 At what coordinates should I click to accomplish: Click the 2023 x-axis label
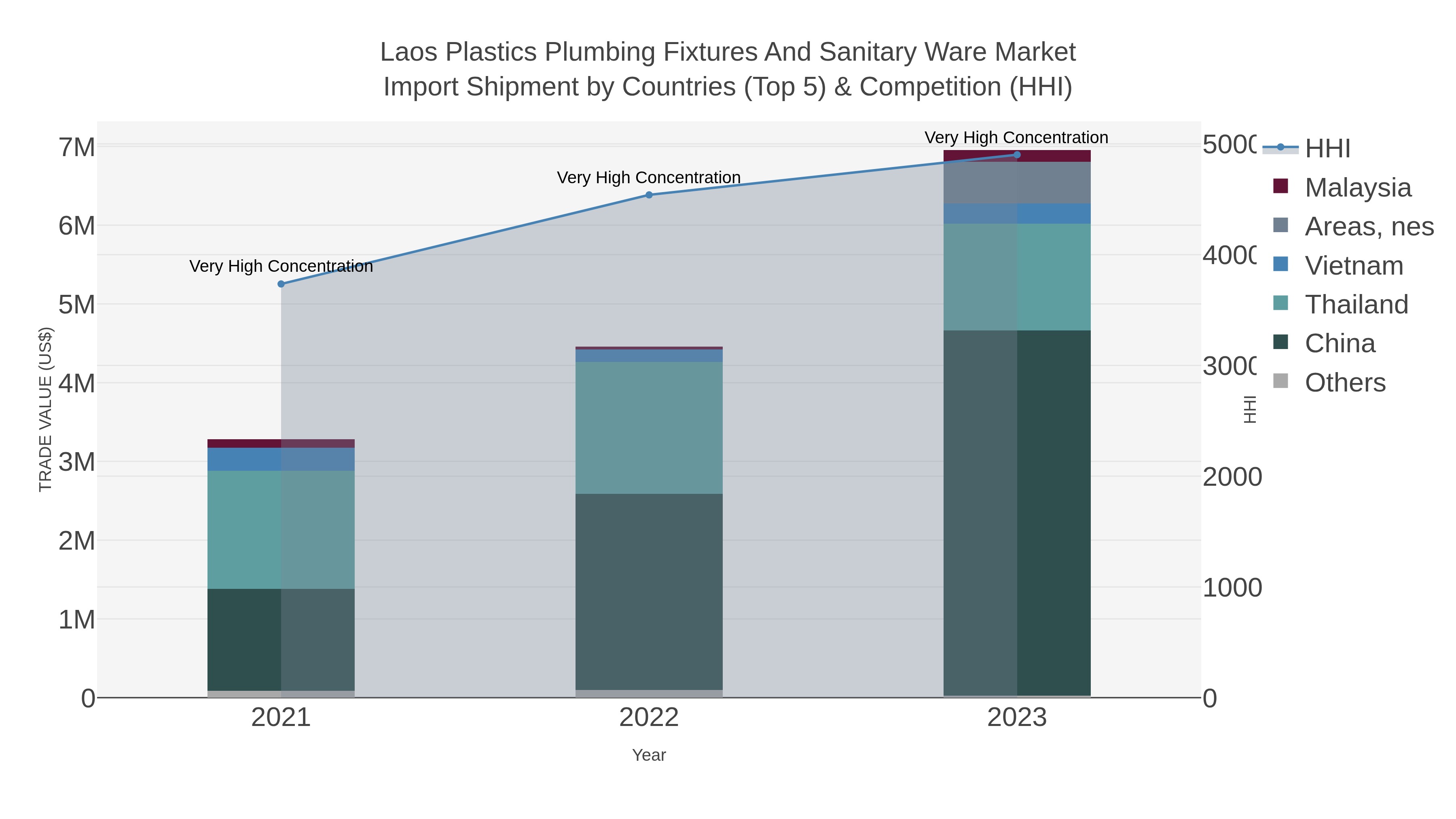coord(1017,718)
